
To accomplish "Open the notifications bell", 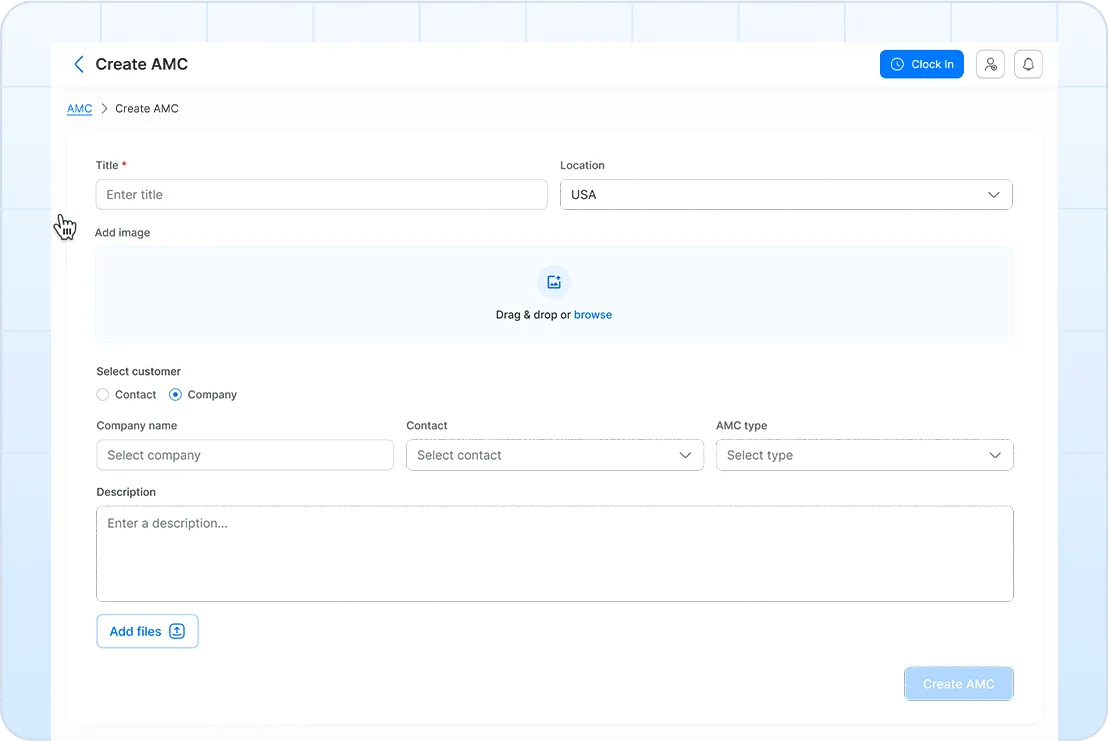I will point(1028,64).
